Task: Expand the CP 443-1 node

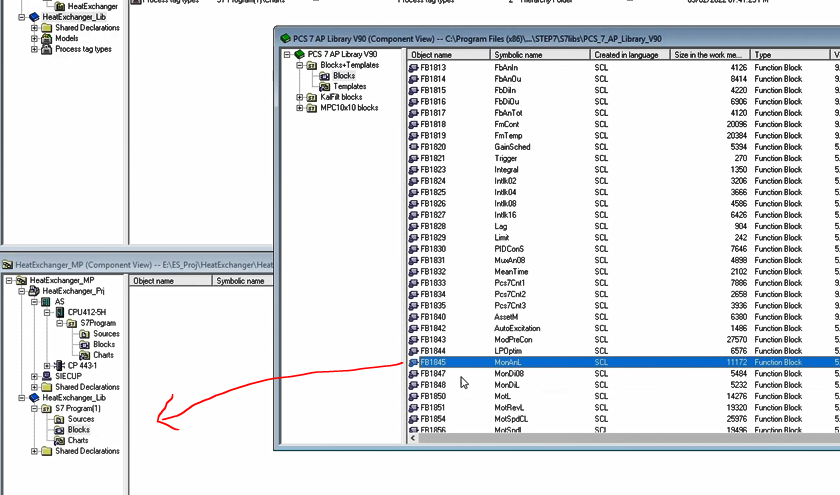Action: tap(47, 366)
